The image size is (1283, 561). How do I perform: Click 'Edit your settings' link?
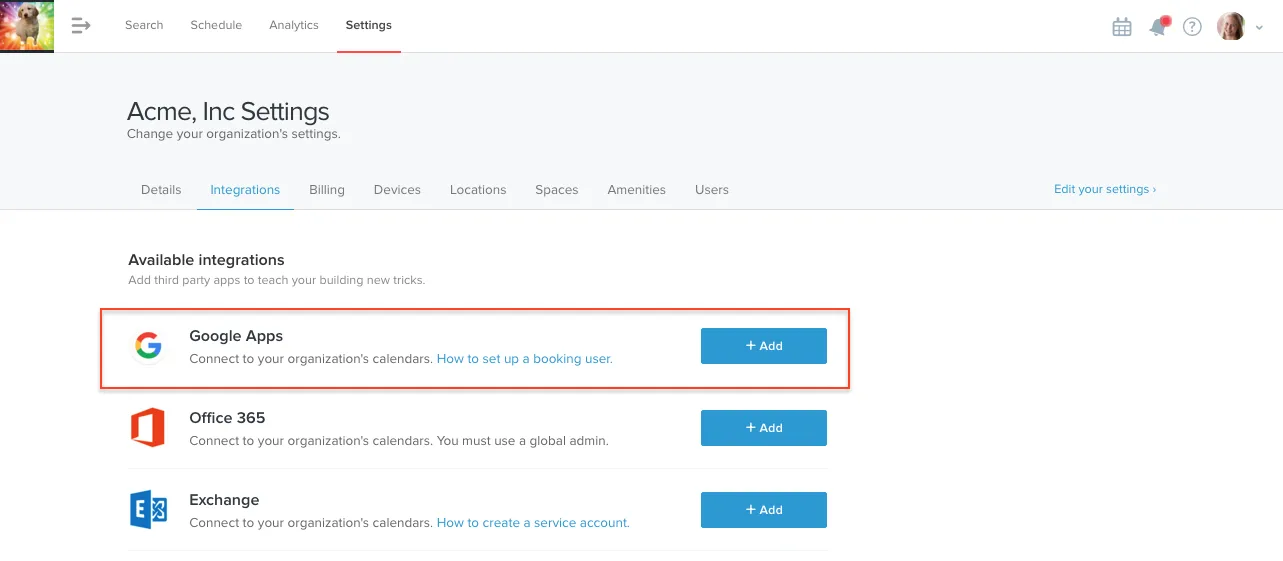1105,189
